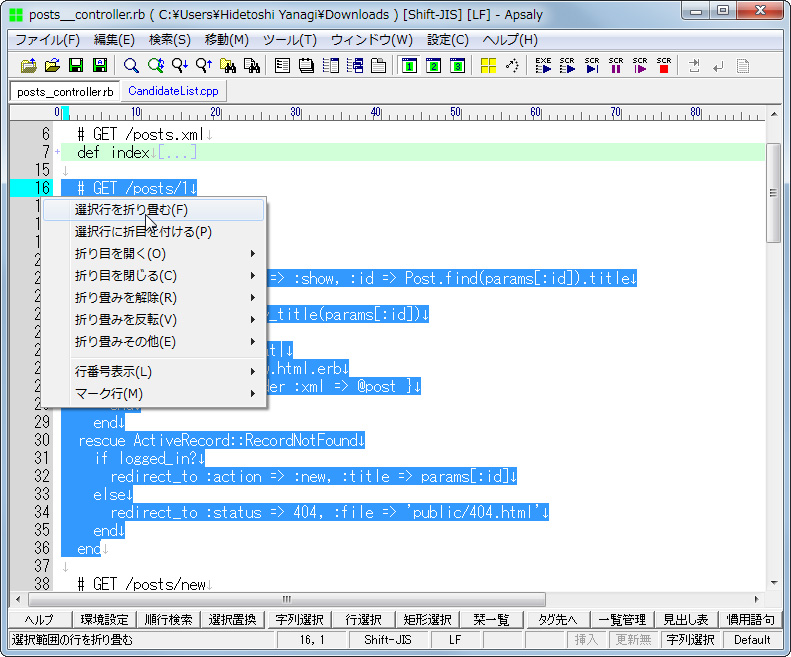Click the vertical scrollbar thumb
Image resolution: width=791 pixels, height=657 pixels.
tap(773, 193)
